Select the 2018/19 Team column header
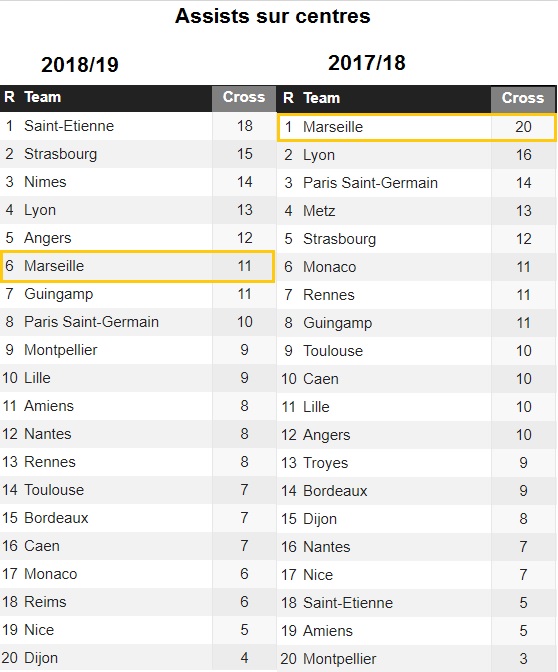 [43, 97]
